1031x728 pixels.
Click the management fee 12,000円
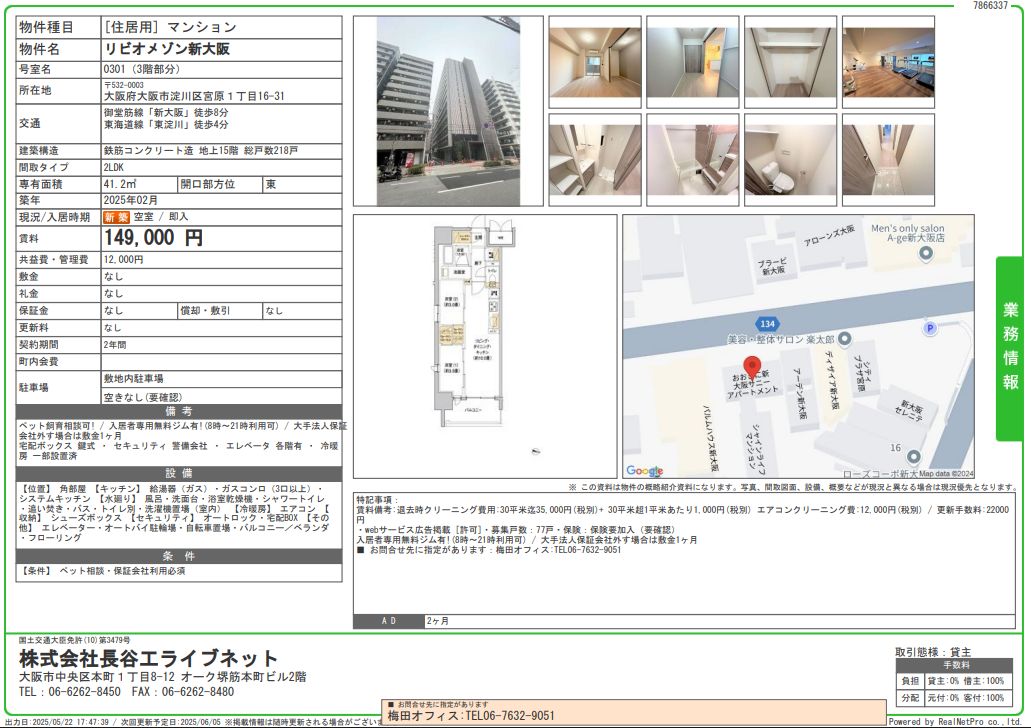[x=123, y=260]
